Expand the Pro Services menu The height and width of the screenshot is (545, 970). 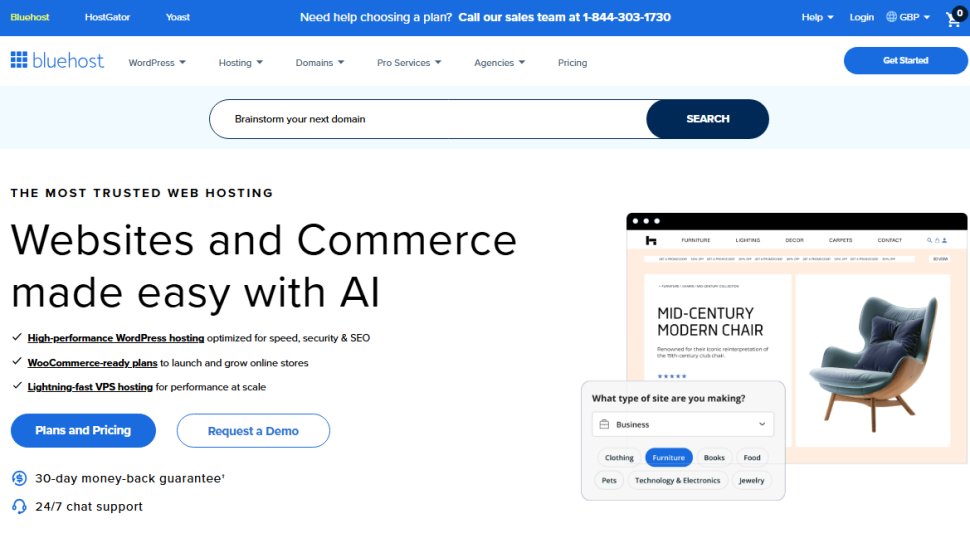[x=409, y=62]
